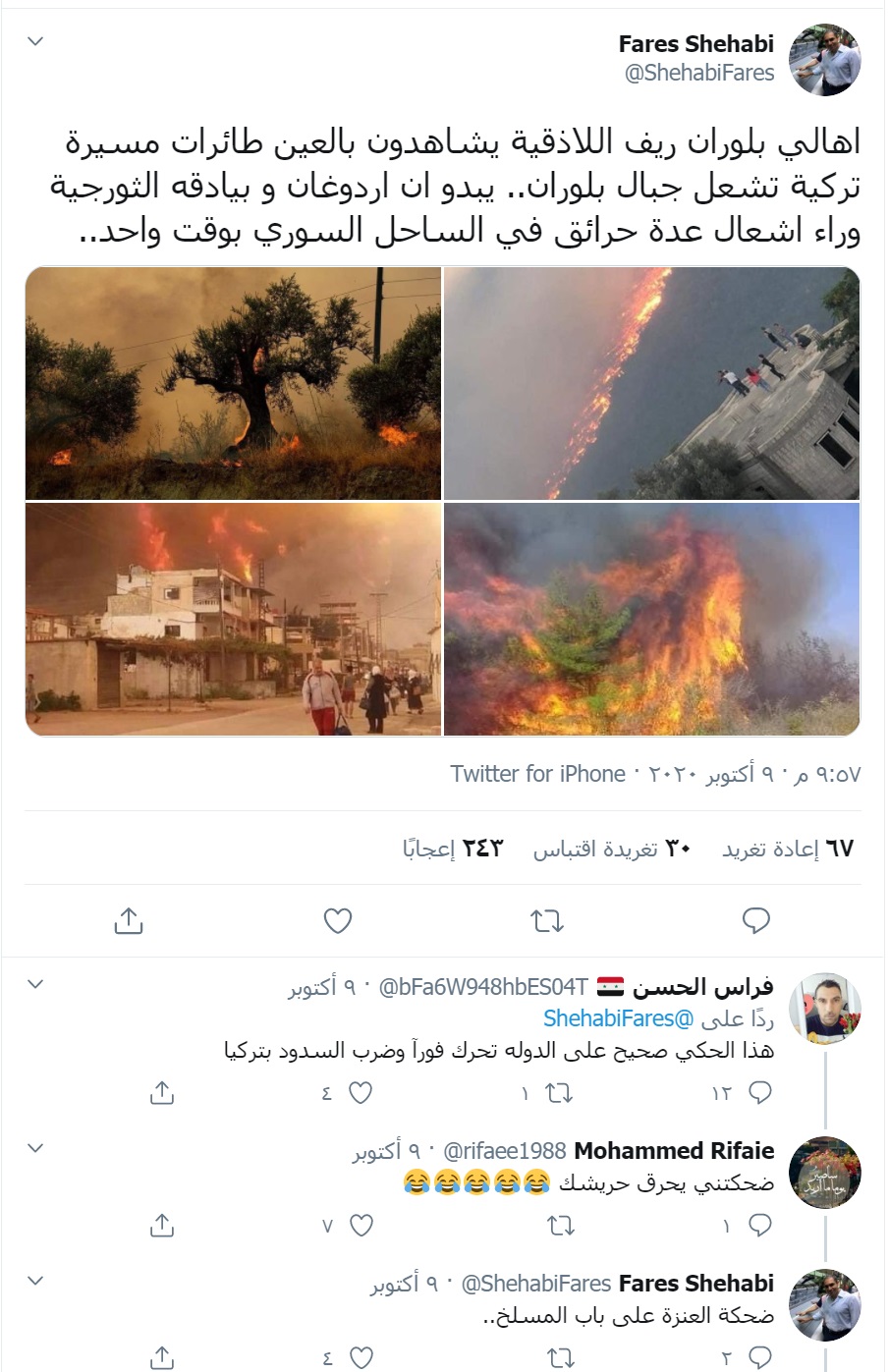Reply to فراس الحسن's comment
Viewport: 889px width, 1372px height.
760,1092
